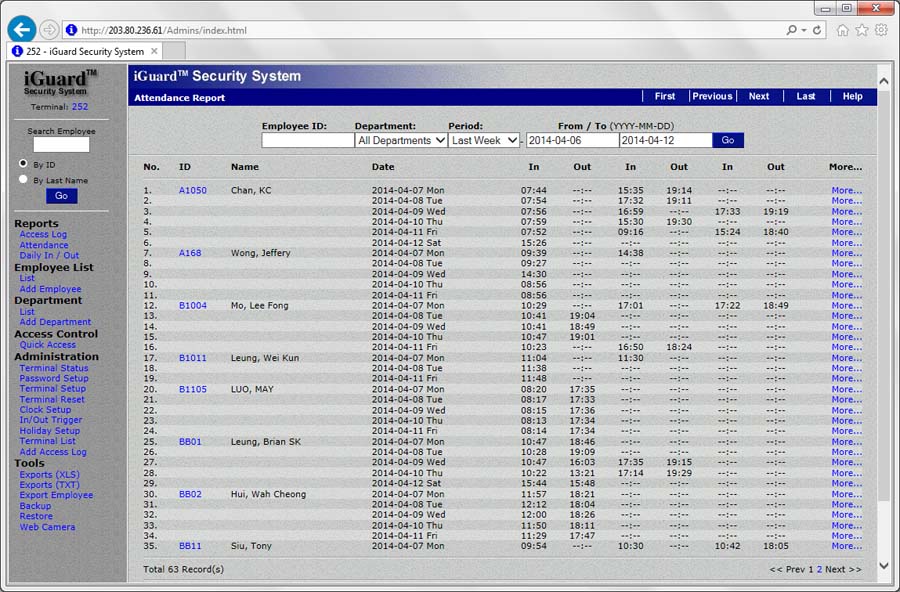This screenshot has height=592, width=900.
Task: Click the scrollbar down arrow
Action: coord(884,566)
